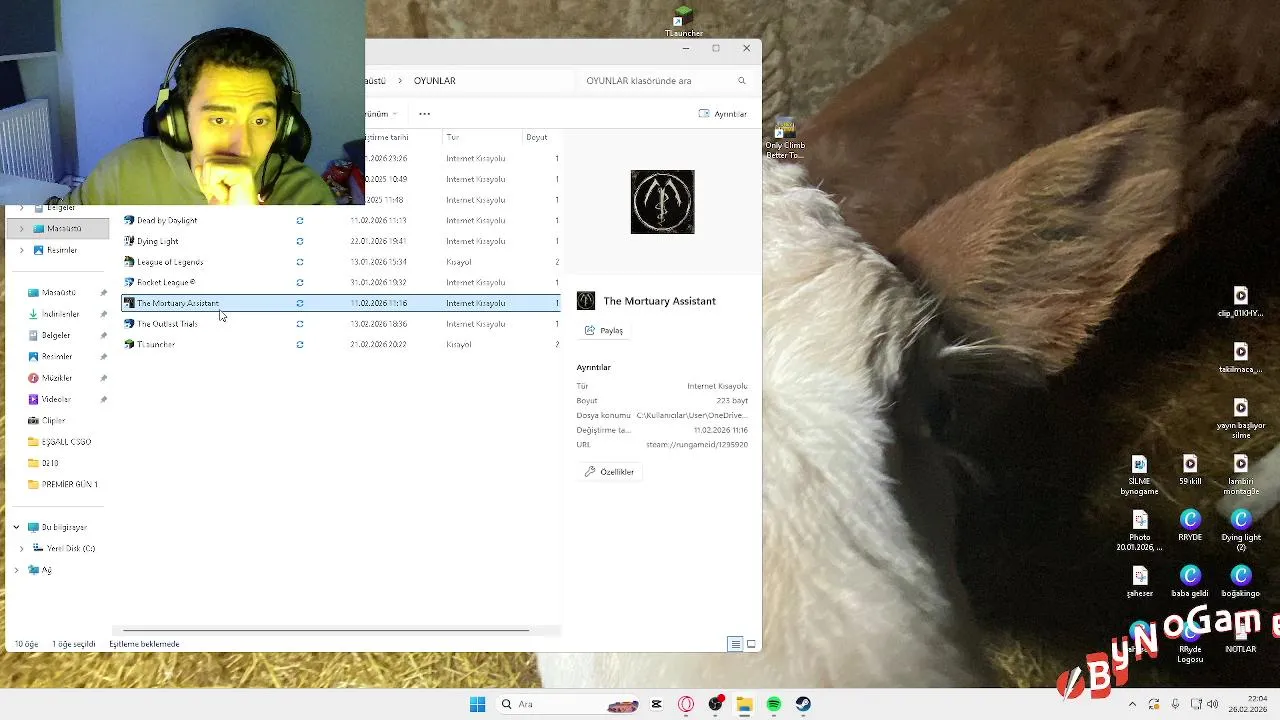Click the OYUNLAR klasöründe ara search field
The height and width of the screenshot is (720, 1280).
[655, 81]
